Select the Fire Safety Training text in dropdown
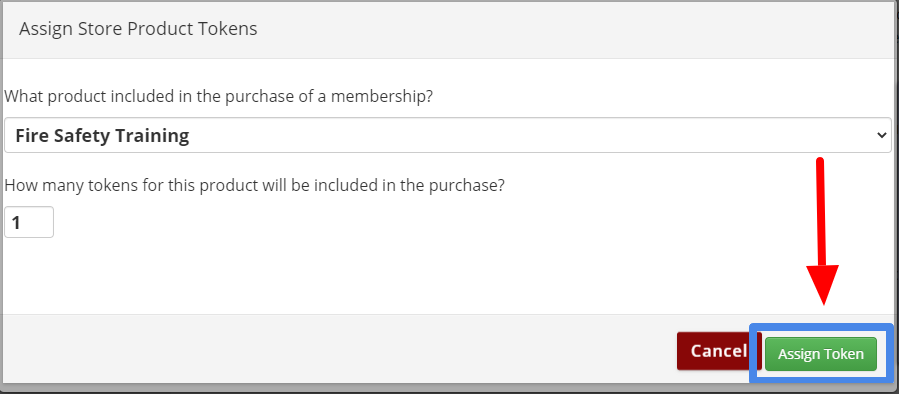899x394 pixels. click(x=103, y=135)
